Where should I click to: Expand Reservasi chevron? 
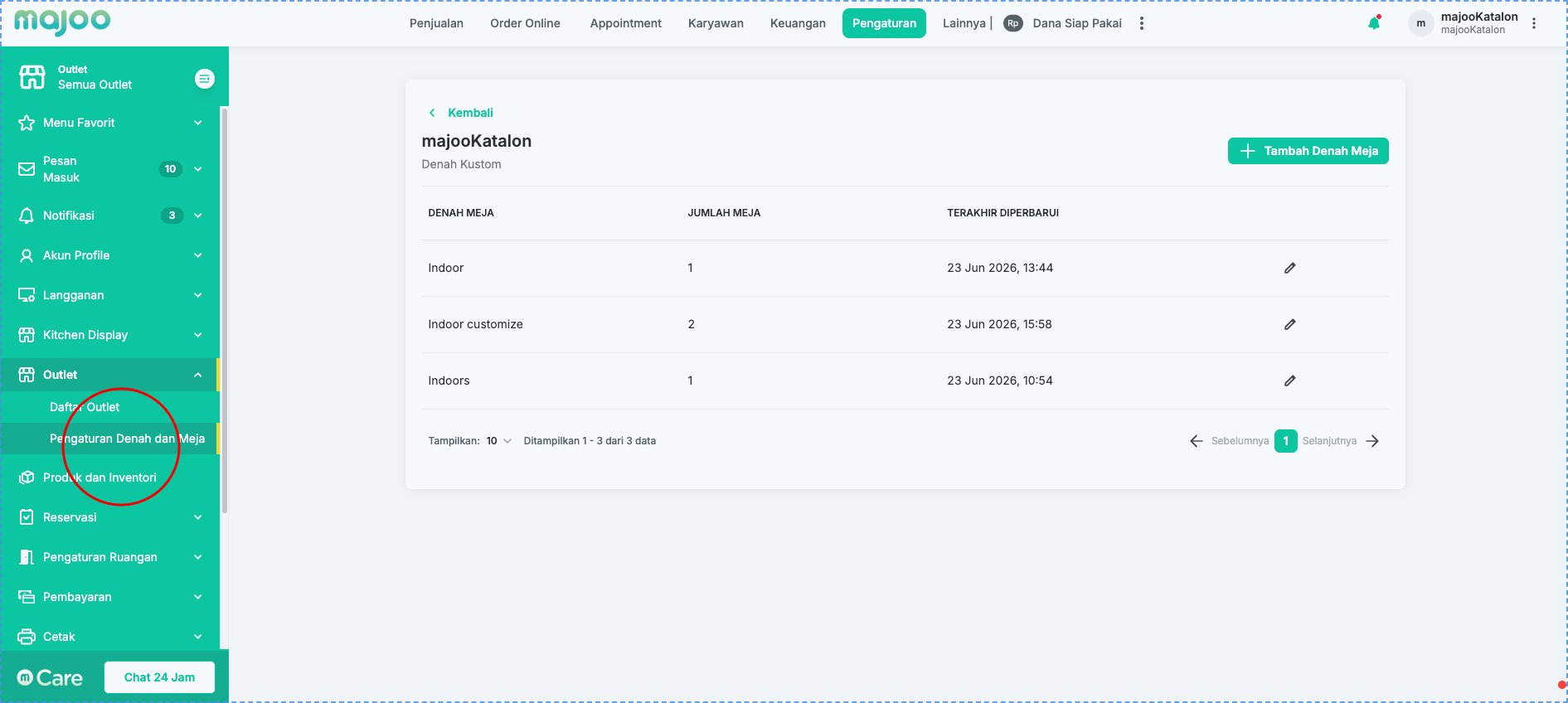[x=198, y=517]
